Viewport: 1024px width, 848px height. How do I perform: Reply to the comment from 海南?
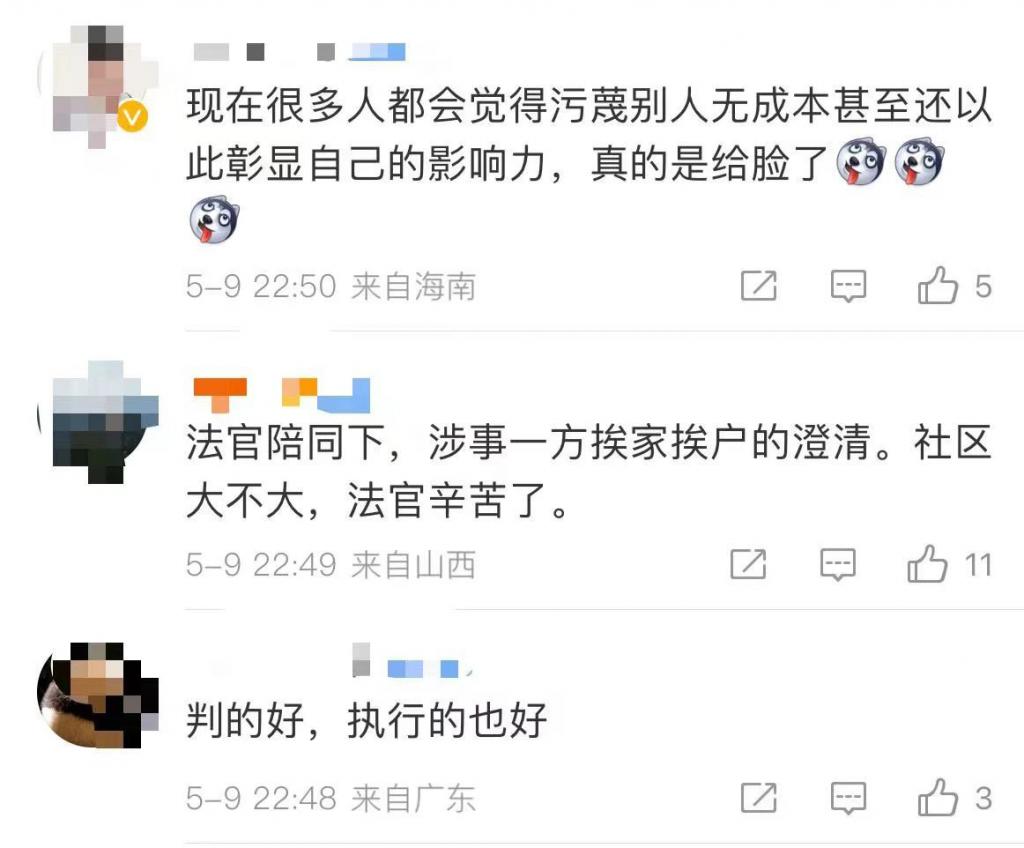848,286
